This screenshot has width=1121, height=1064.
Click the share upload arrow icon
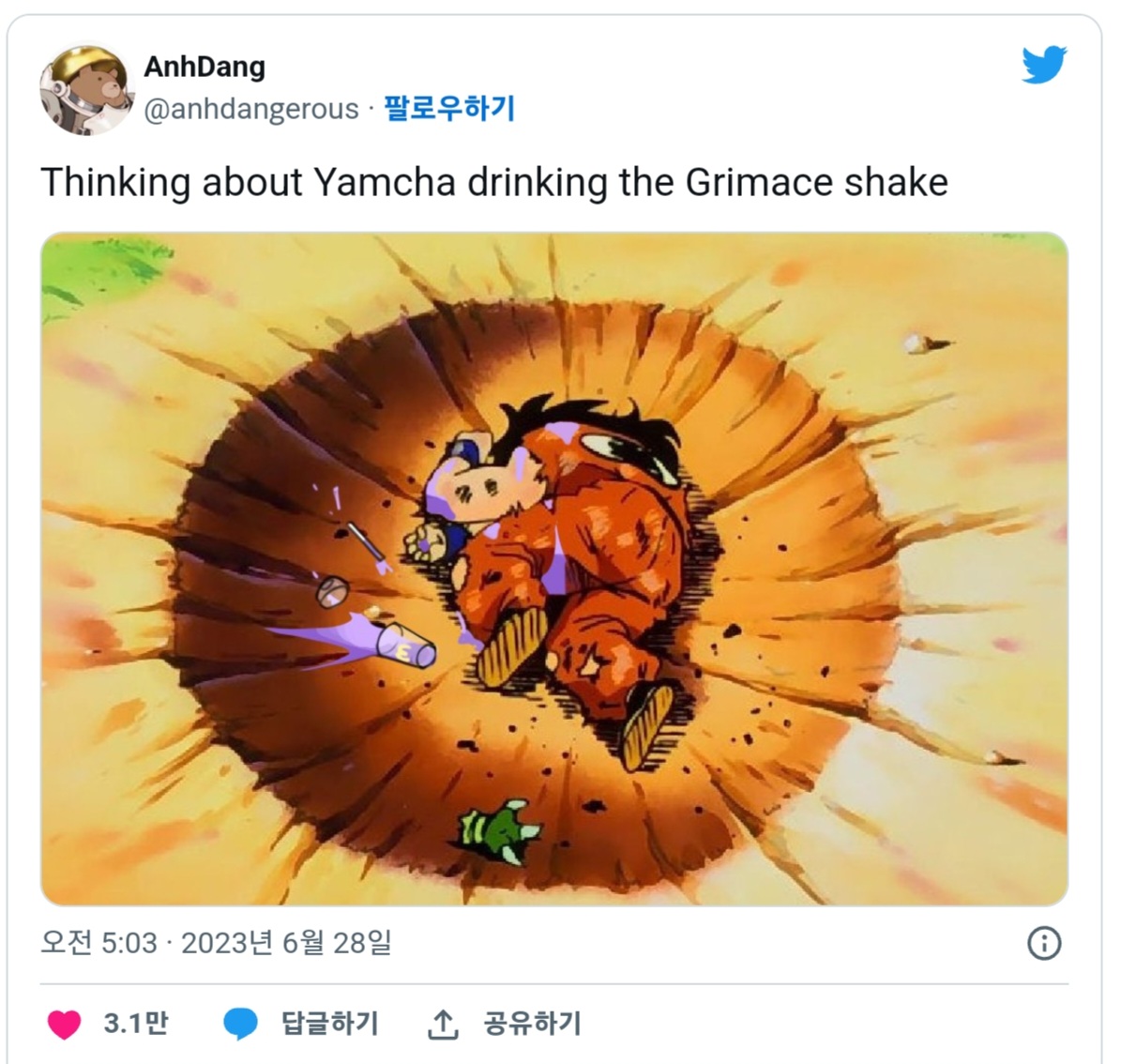(x=443, y=1024)
